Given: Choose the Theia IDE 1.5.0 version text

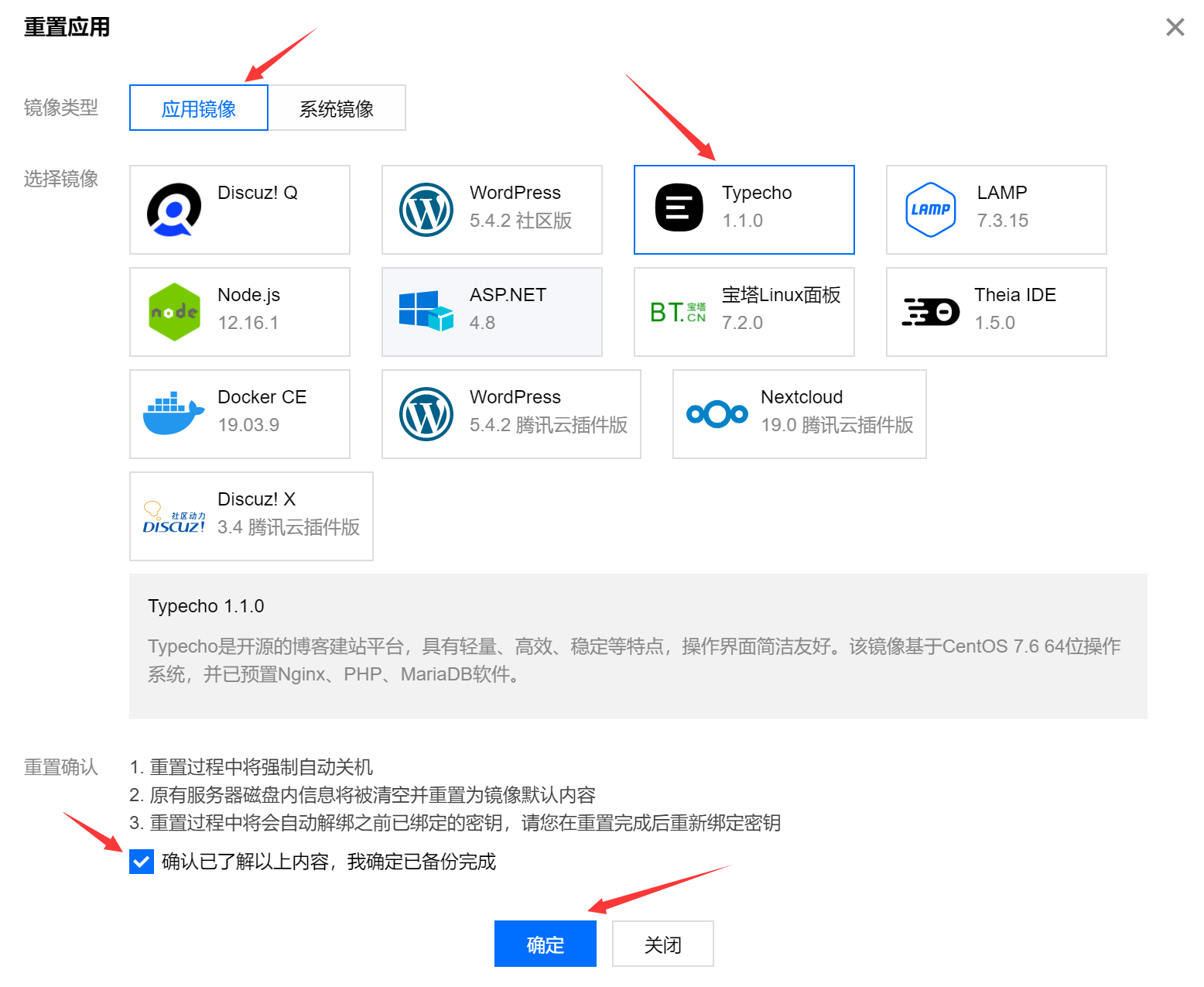Looking at the screenshot, I should click(x=995, y=323).
